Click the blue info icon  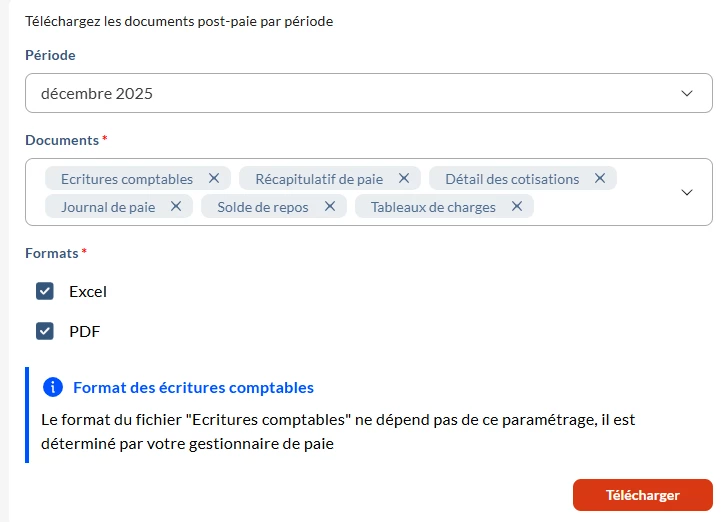tap(53, 387)
